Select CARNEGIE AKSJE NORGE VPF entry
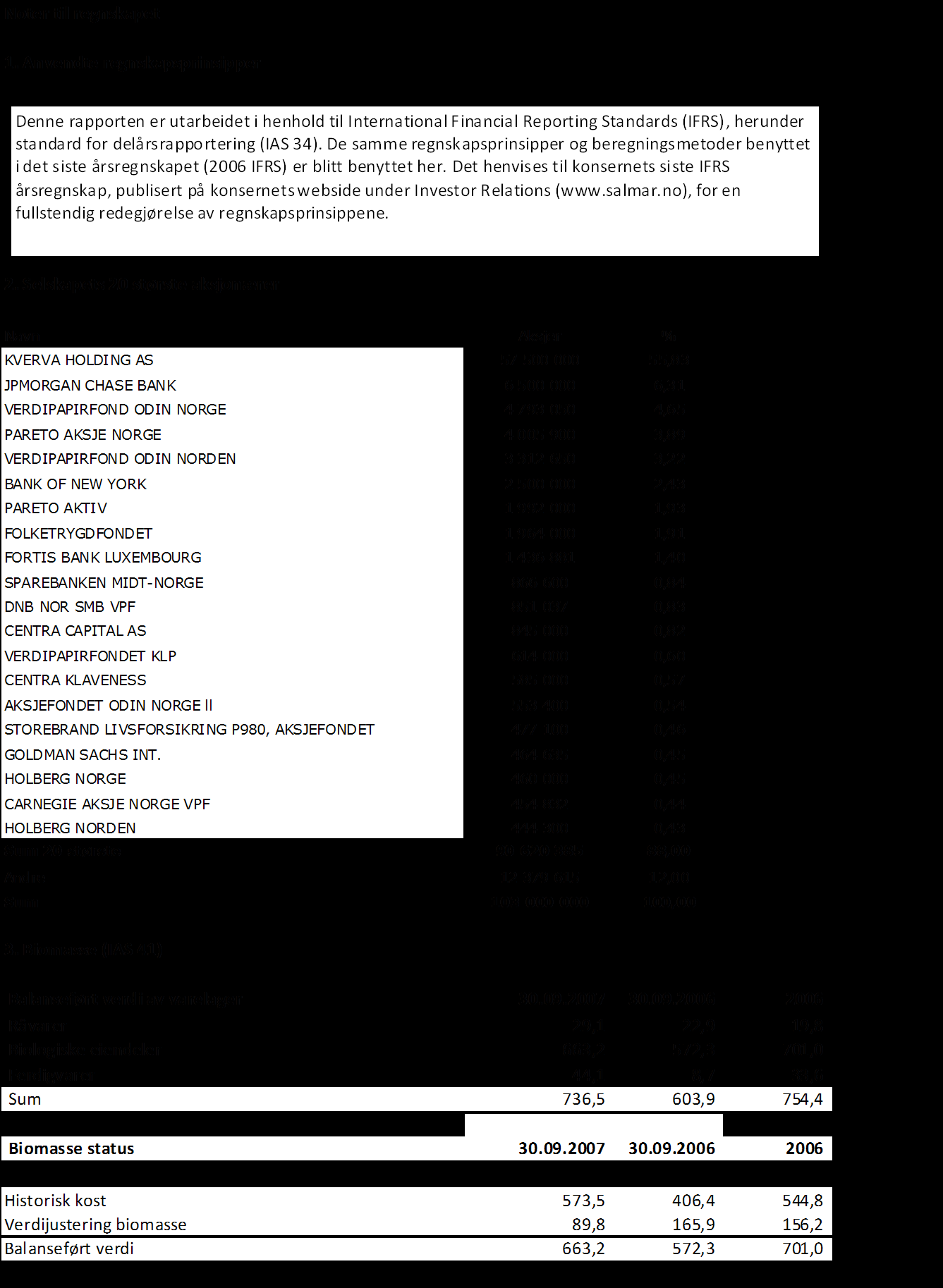The image size is (943, 1288). click(x=107, y=804)
